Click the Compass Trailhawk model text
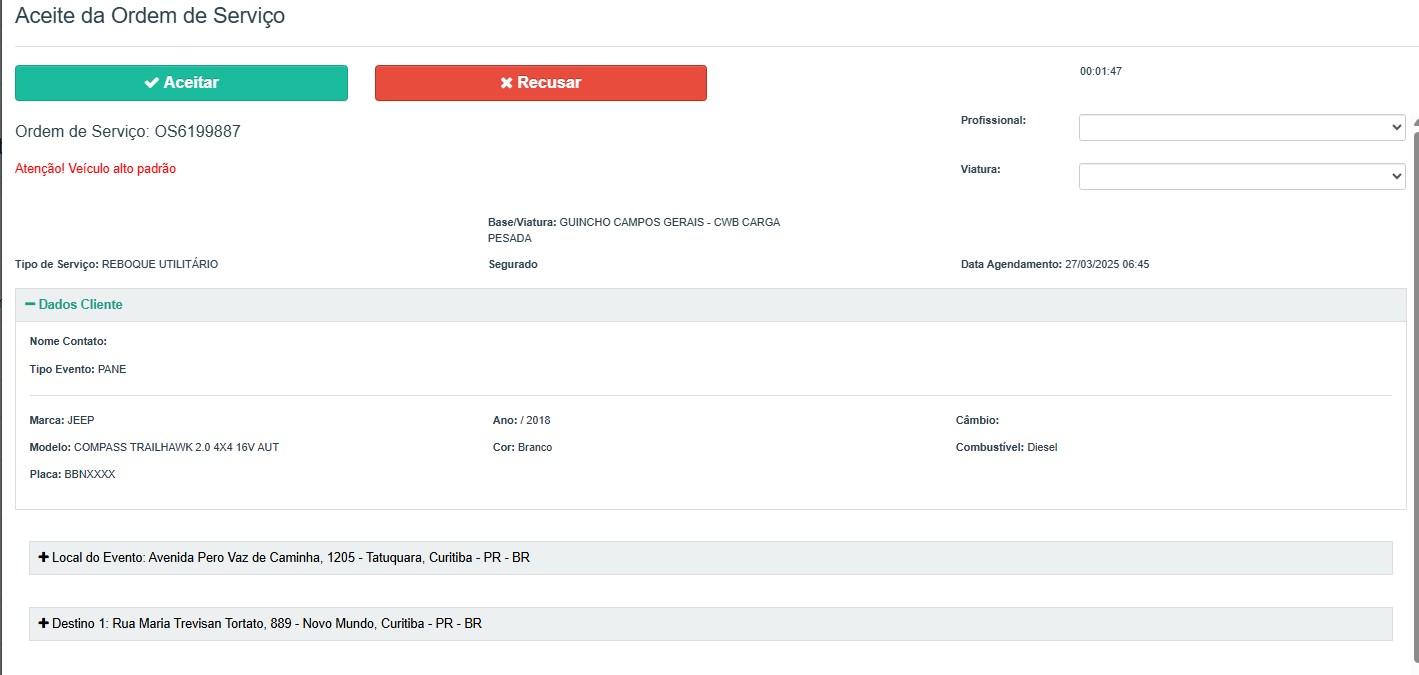This screenshot has width=1419, height=675. (x=176, y=447)
